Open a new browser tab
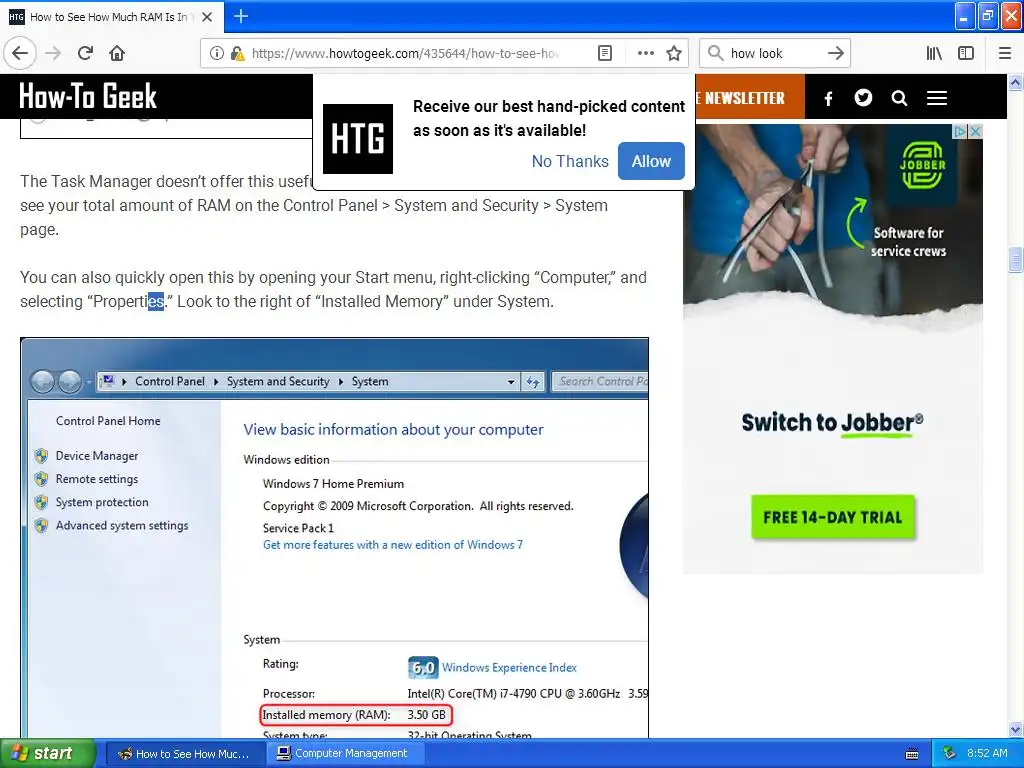The height and width of the screenshot is (768, 1024). [240, 16]
